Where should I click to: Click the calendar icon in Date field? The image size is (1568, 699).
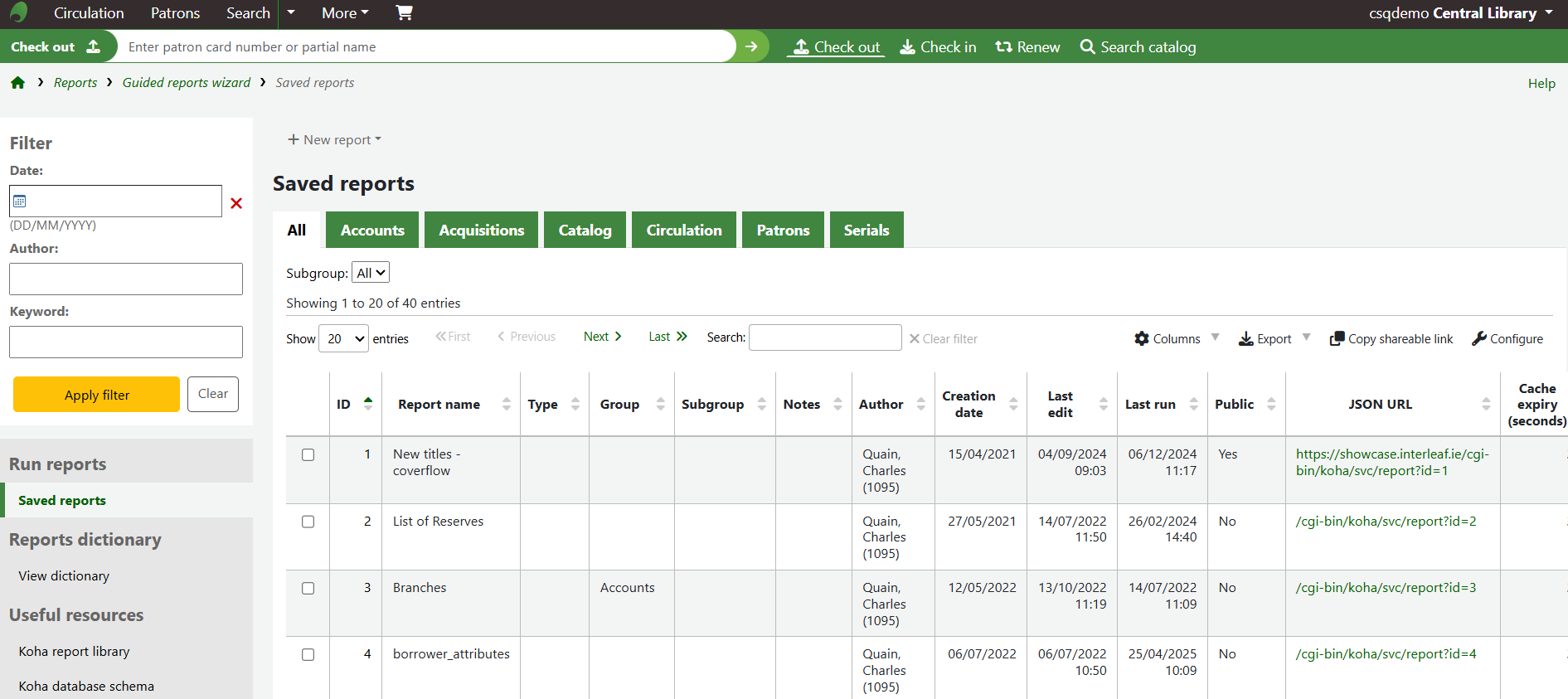[21, 201]
